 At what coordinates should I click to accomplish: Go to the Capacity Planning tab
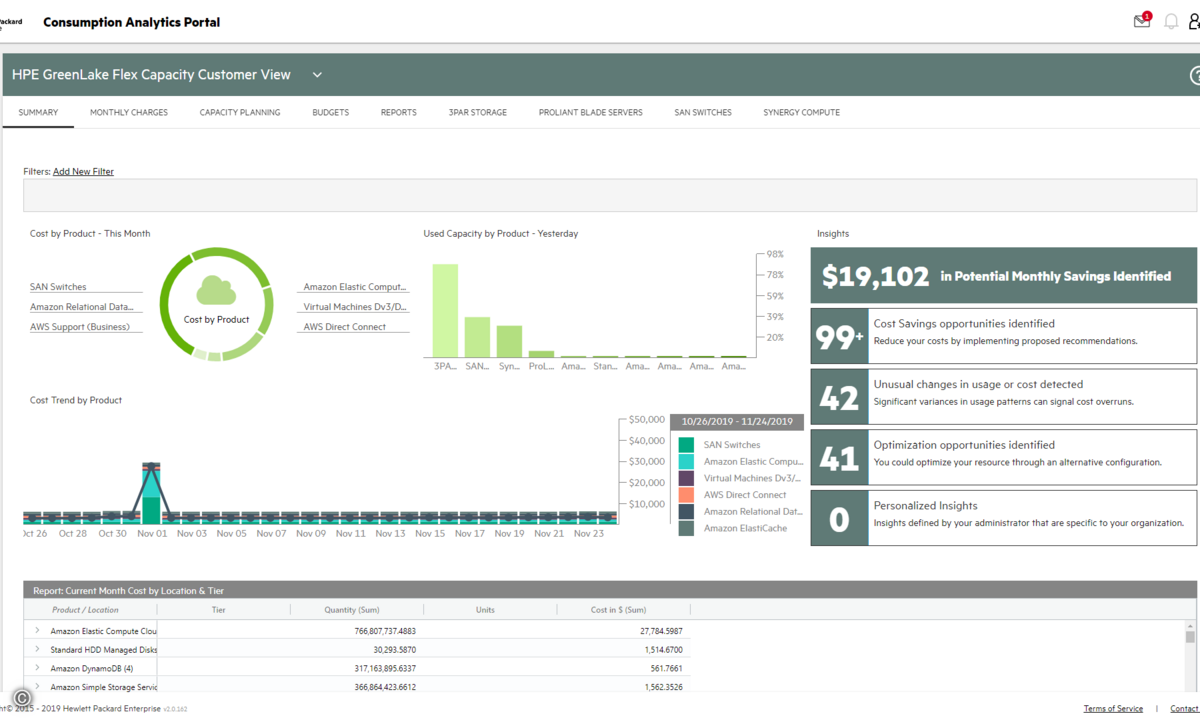(240, 113)
